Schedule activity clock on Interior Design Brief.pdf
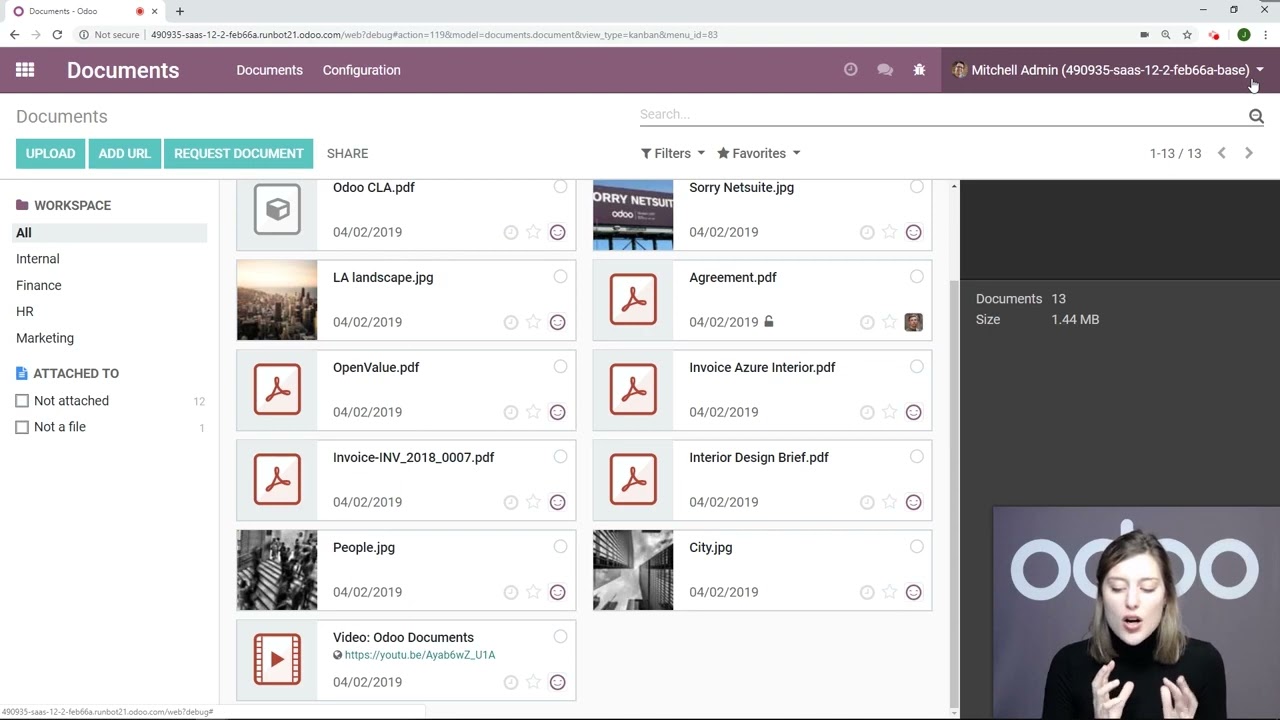This screenshot has height=720, width=1280. [867, 502]
